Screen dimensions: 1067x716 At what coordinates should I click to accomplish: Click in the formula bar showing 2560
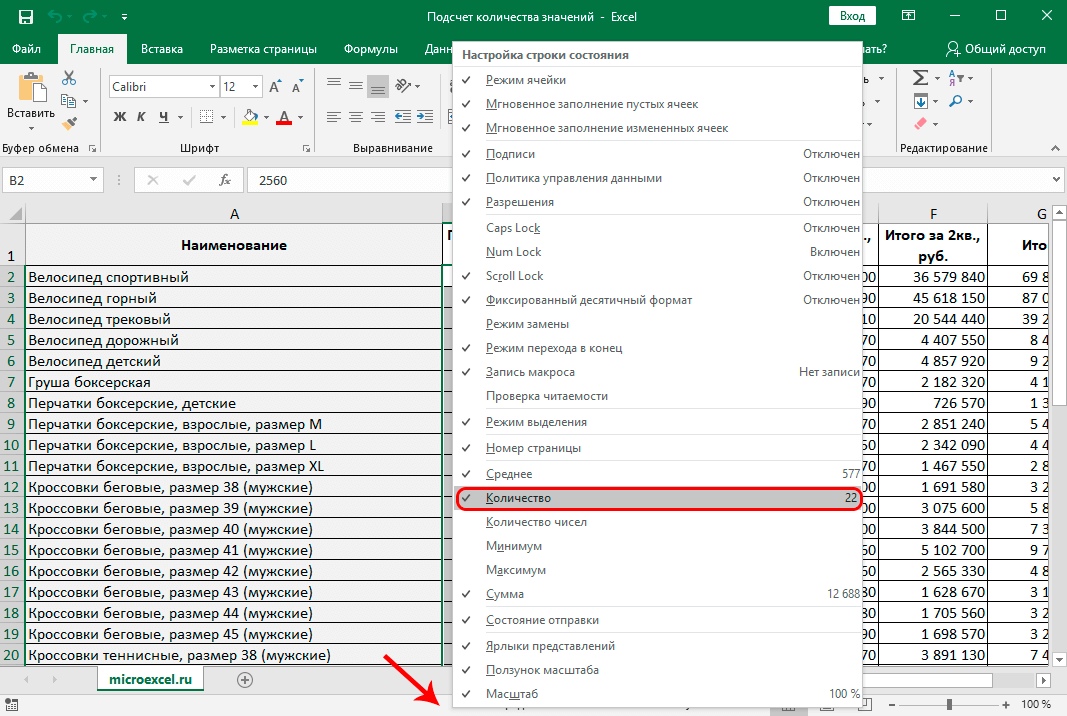(x=350, y=180)
